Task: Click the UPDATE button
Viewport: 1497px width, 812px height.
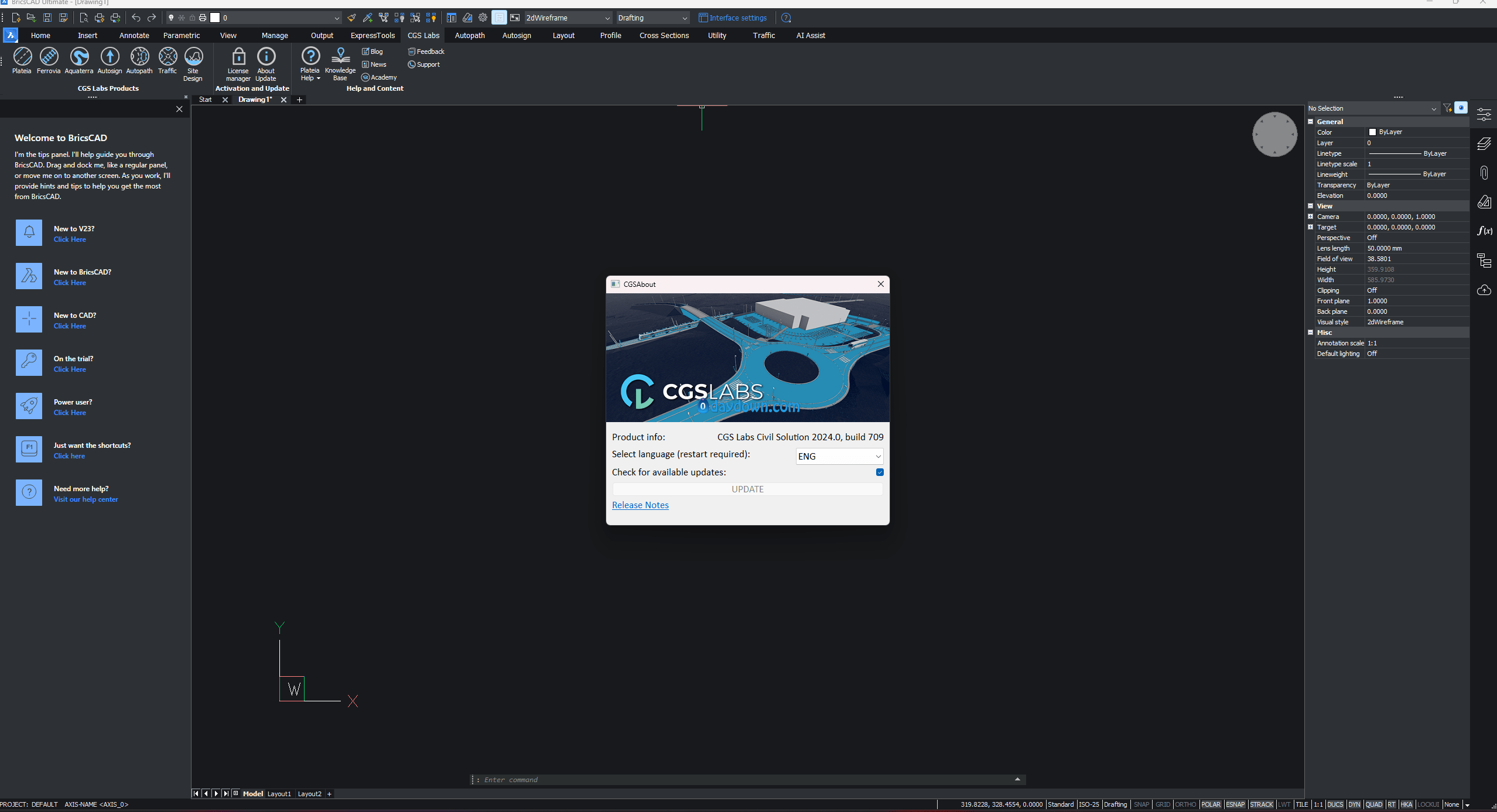Action: click(747, 489)
